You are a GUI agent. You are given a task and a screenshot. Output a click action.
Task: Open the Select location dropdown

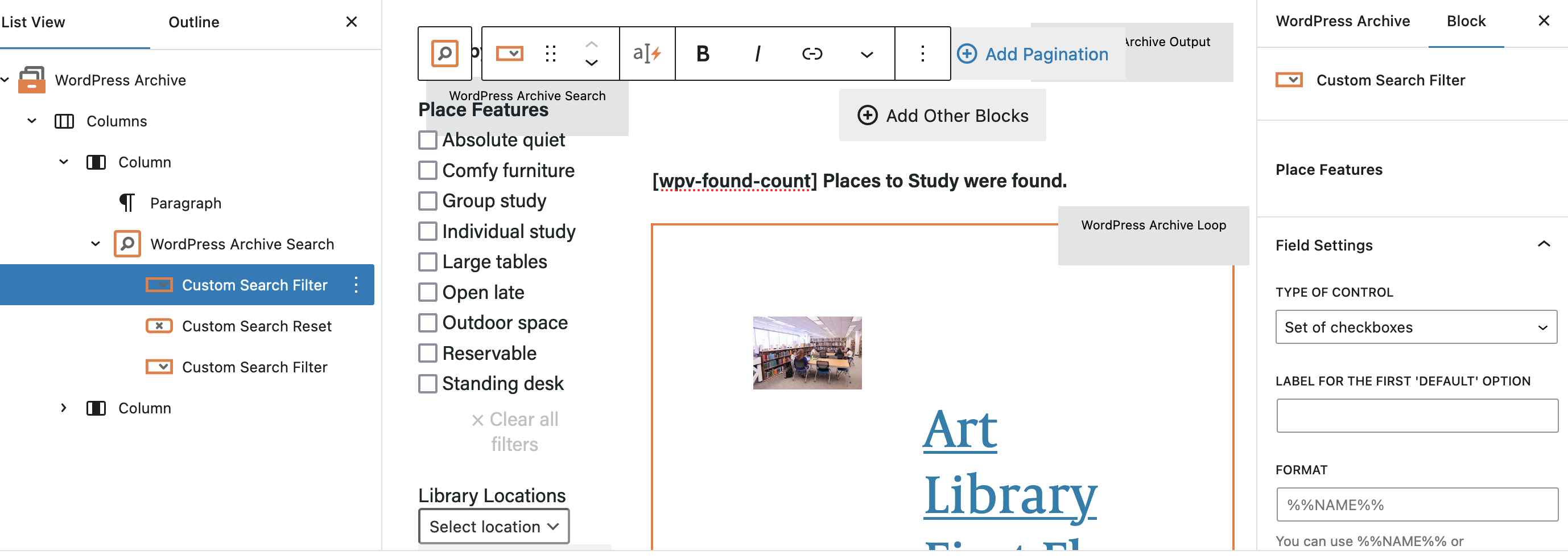(x=494, y=526)
